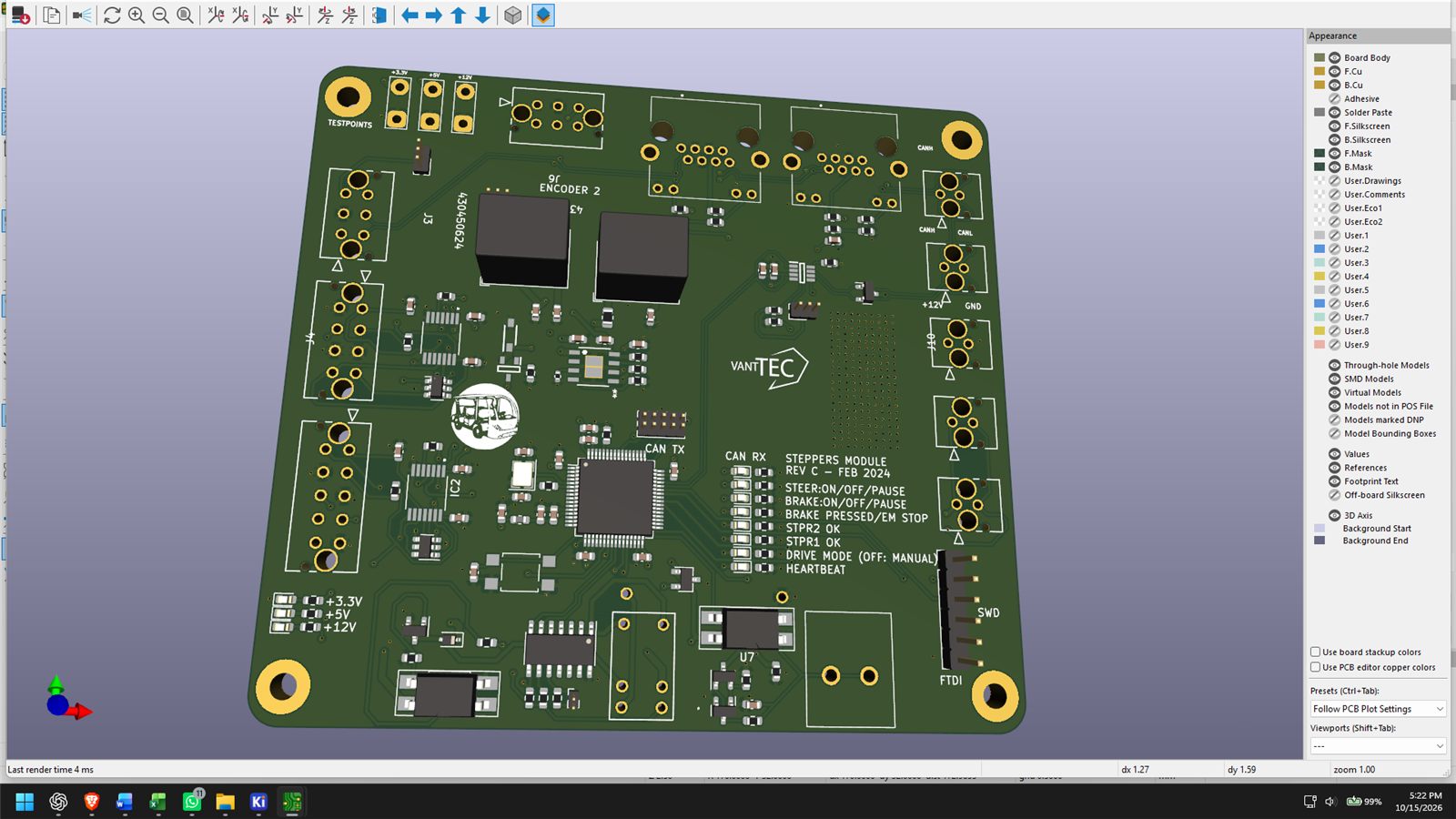The image size is (1456, 819).
Task: Flip board view
Action: coord(379,15)
